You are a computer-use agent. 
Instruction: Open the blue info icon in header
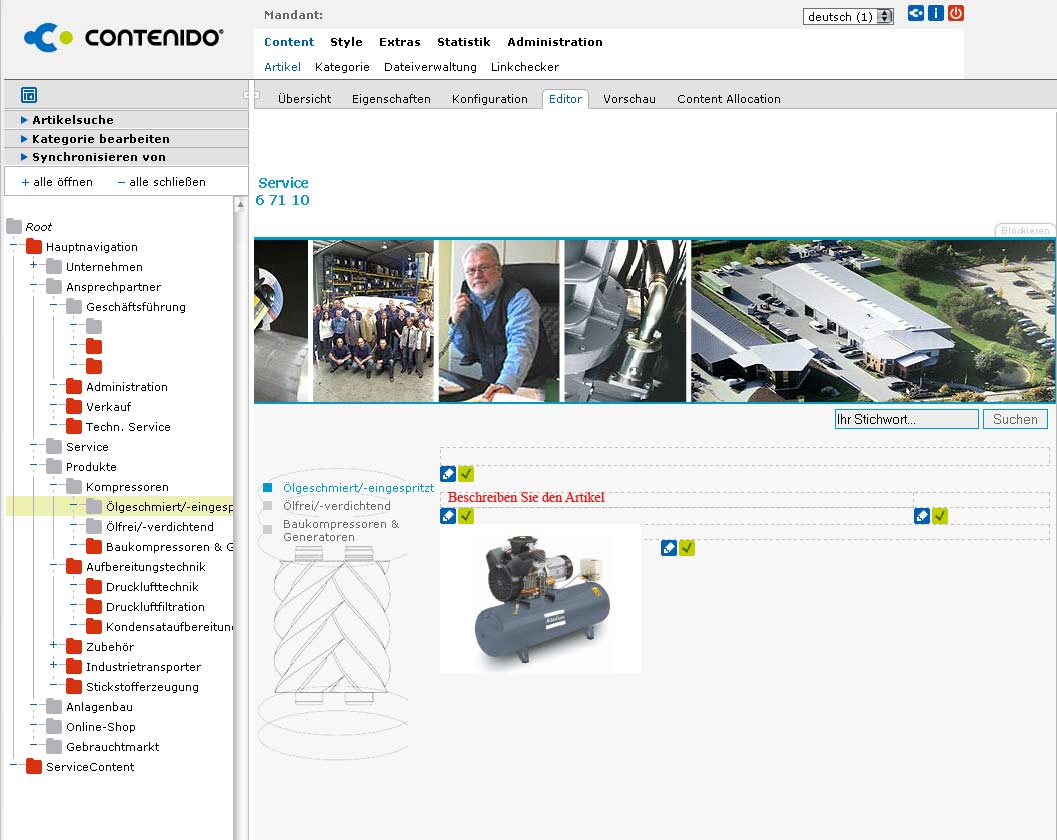[936, 13]
